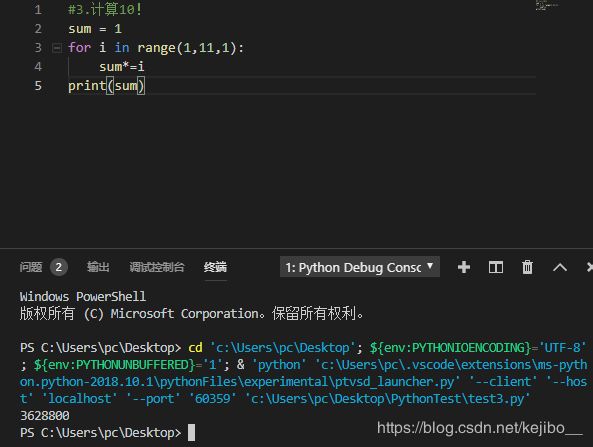Screen dimensions: 593x447
Task: Close the terminal panel
Action: point(589,267)
